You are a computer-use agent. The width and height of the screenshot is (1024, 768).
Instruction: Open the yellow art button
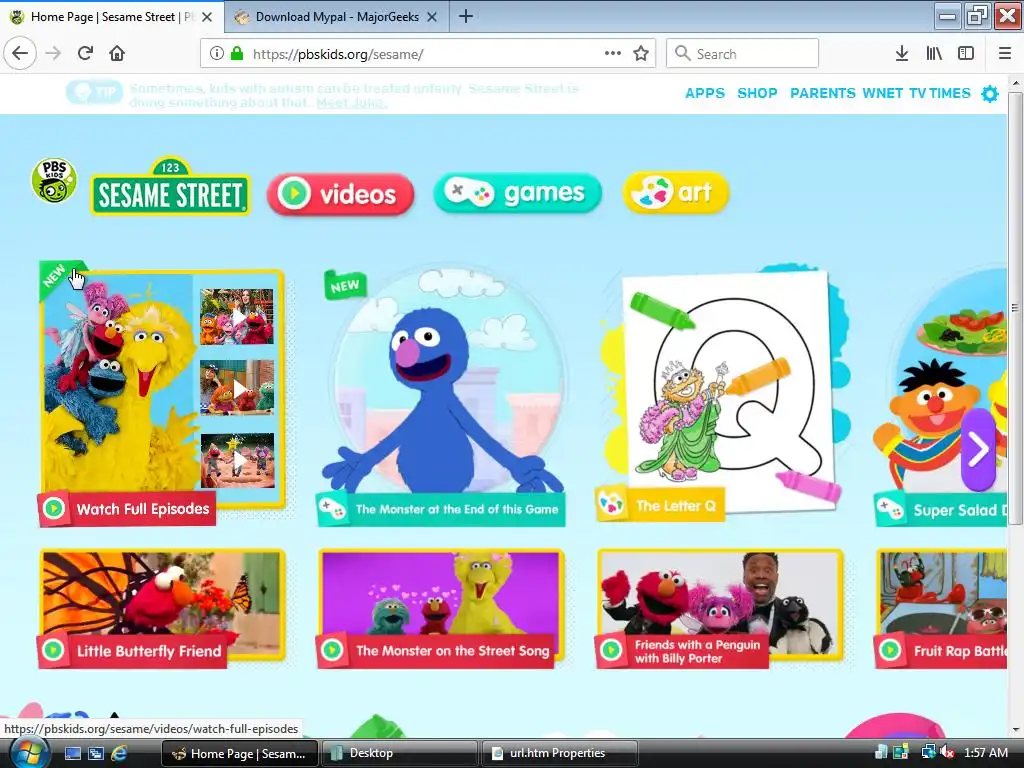coord(676,193)
